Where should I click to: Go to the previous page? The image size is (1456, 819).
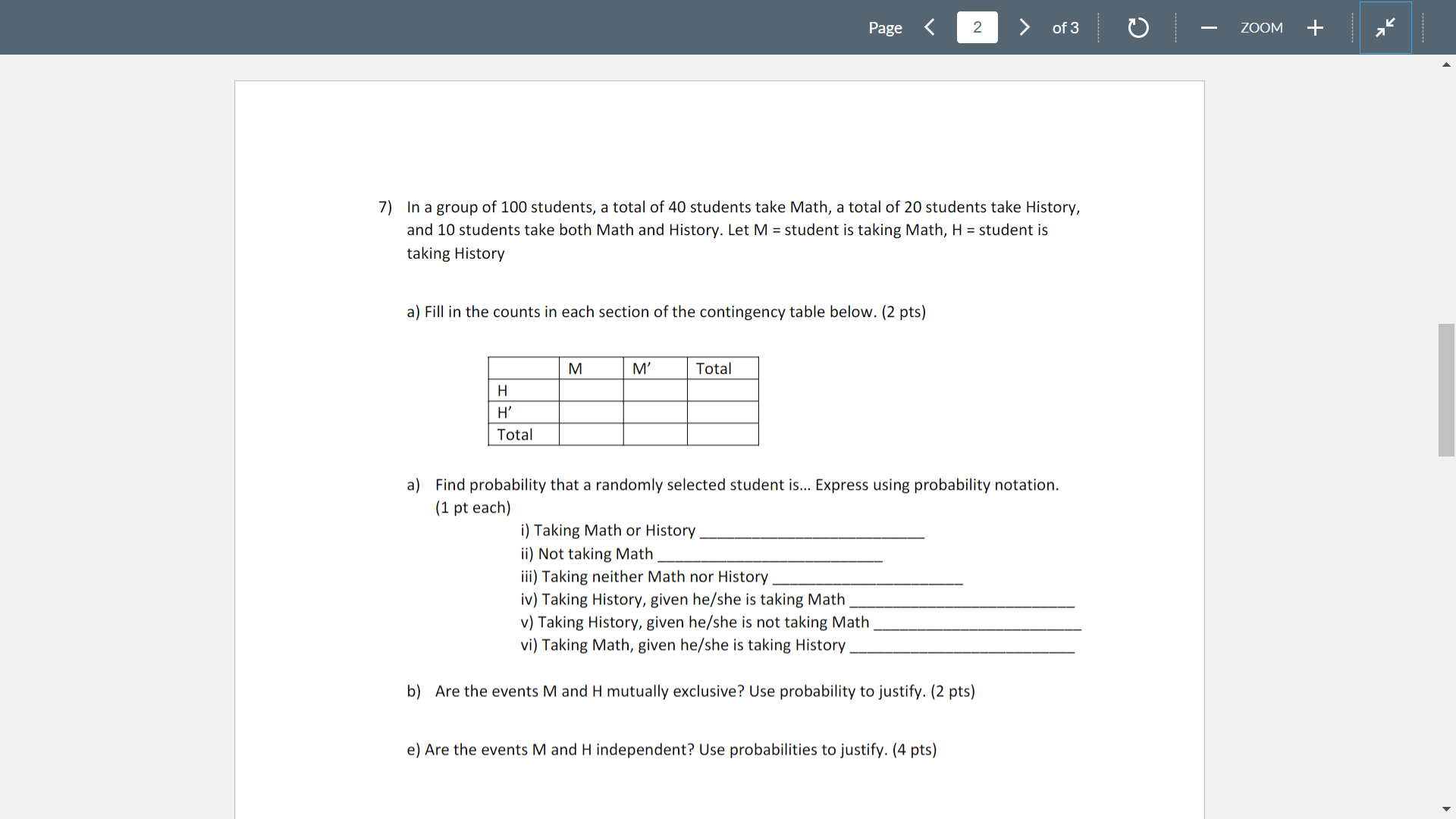pyautogui.click(x=929, y=27)
